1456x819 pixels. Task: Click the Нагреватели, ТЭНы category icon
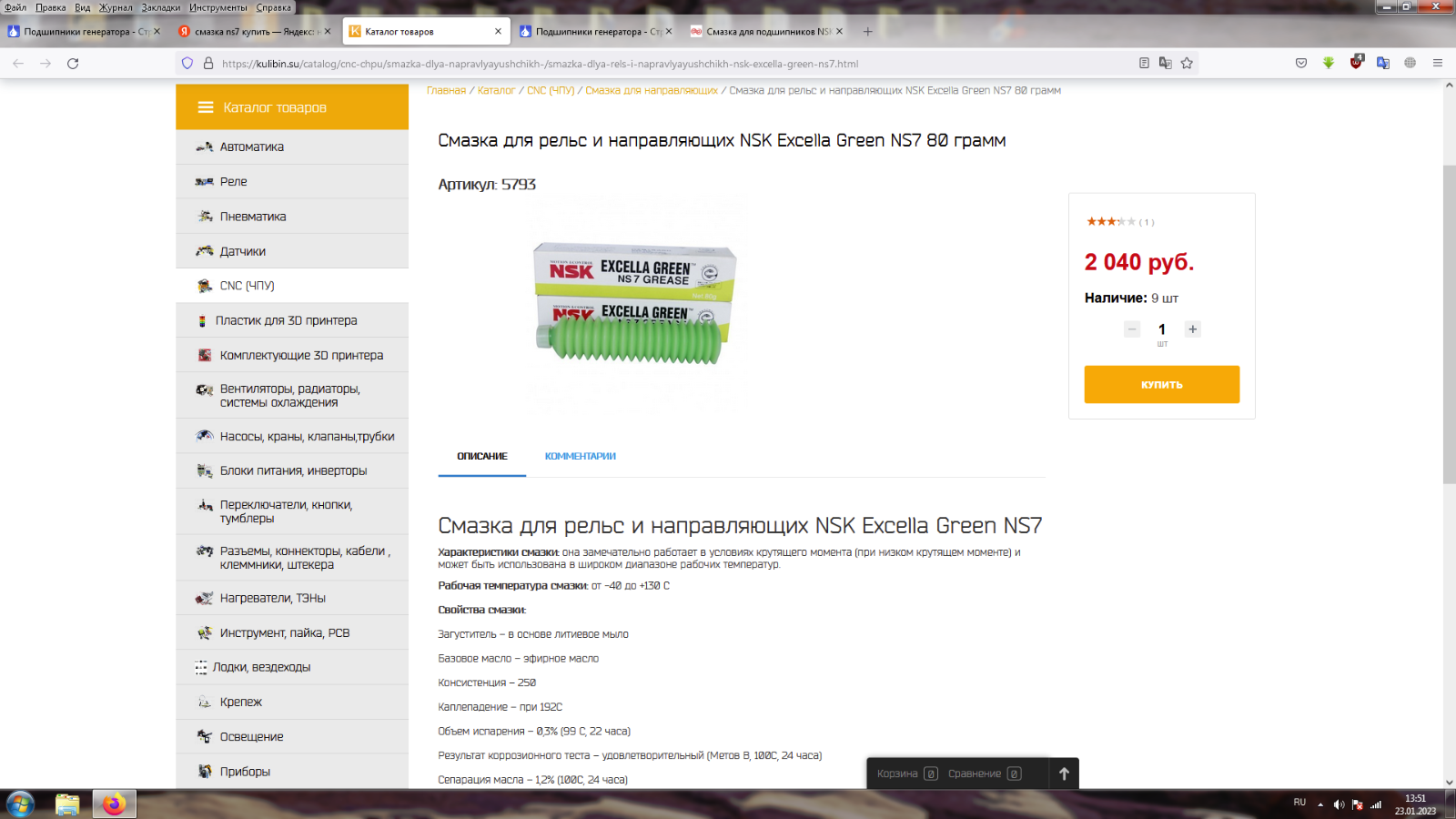205,598
